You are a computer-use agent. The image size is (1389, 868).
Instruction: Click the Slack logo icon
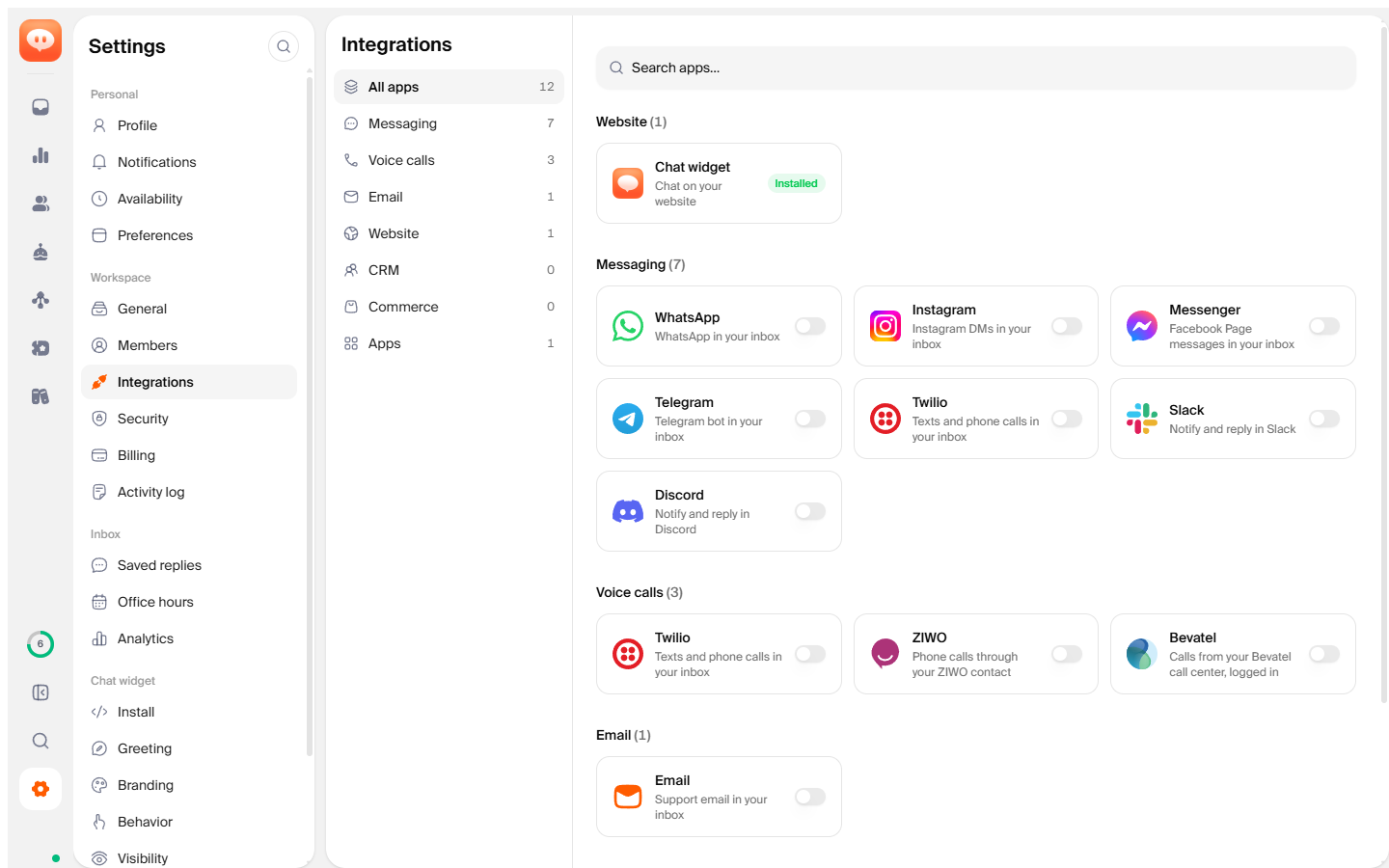1142,419
